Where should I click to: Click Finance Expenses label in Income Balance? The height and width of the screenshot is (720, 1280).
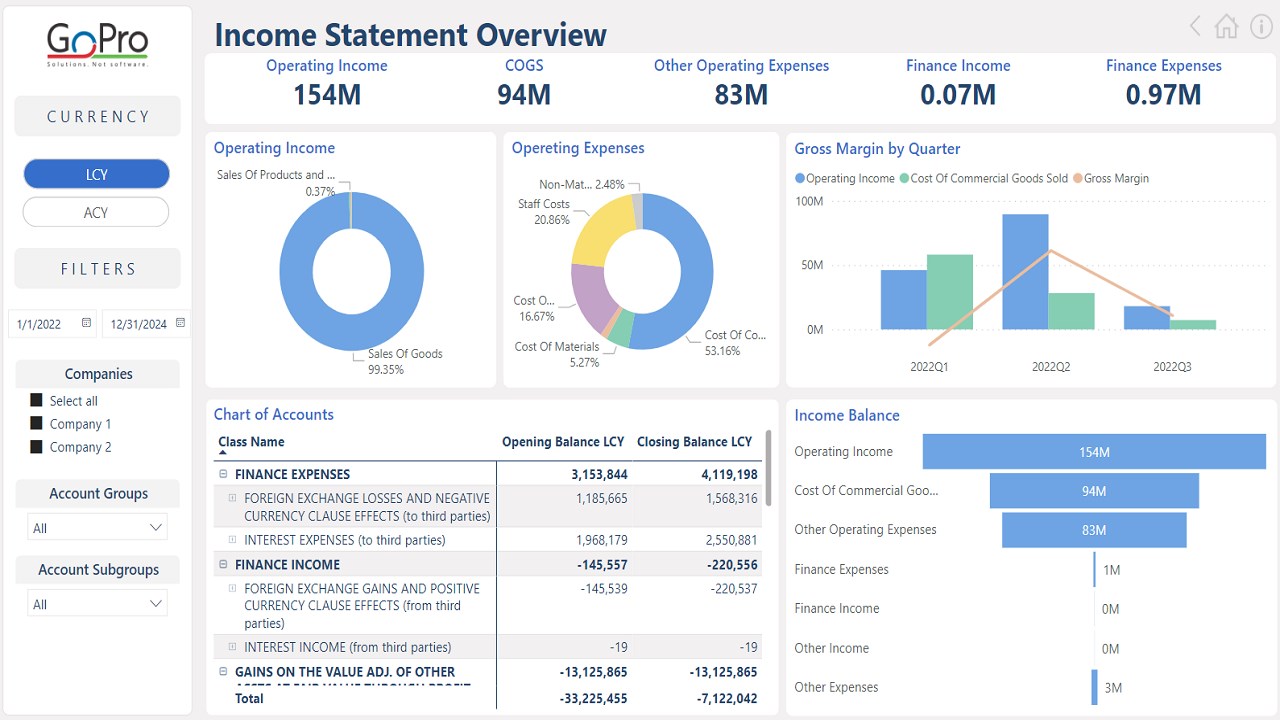pos(841,569)
